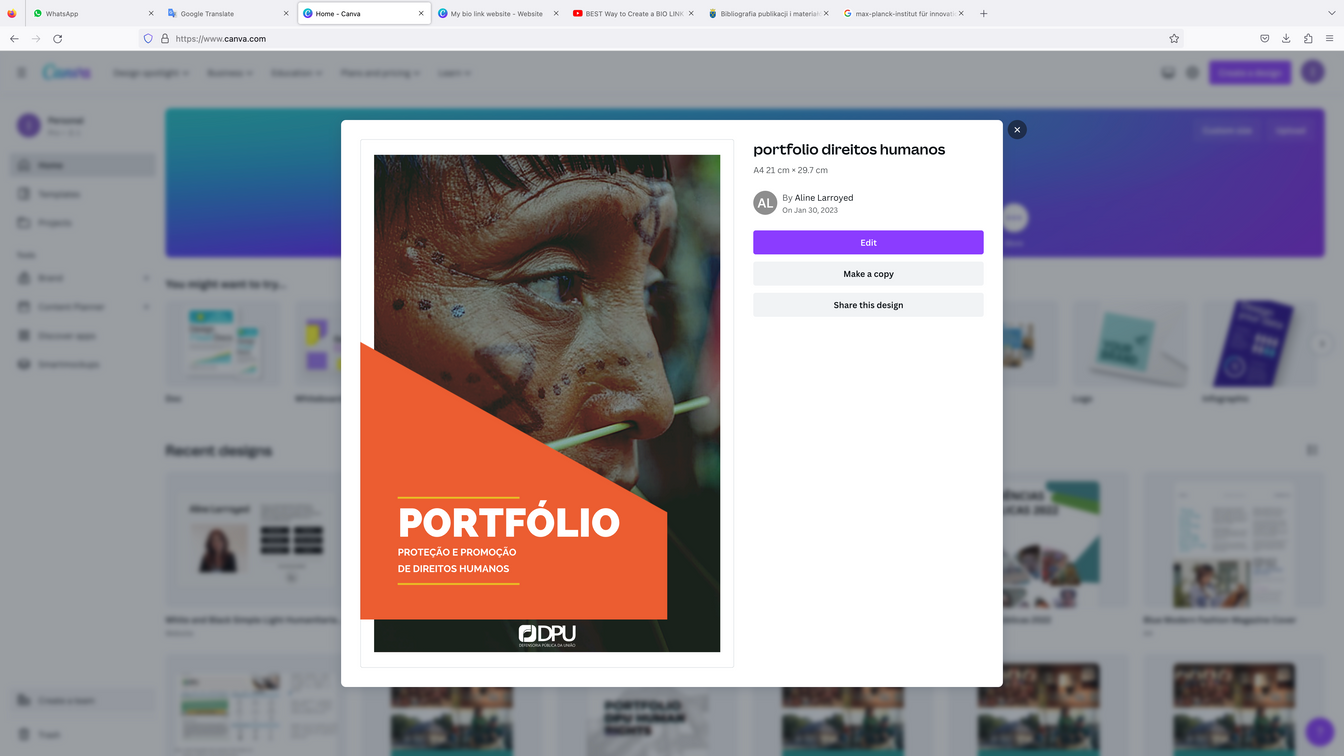Click Share this design button
This screenshot has height=756, width=1344.
[x=868, y=305]
